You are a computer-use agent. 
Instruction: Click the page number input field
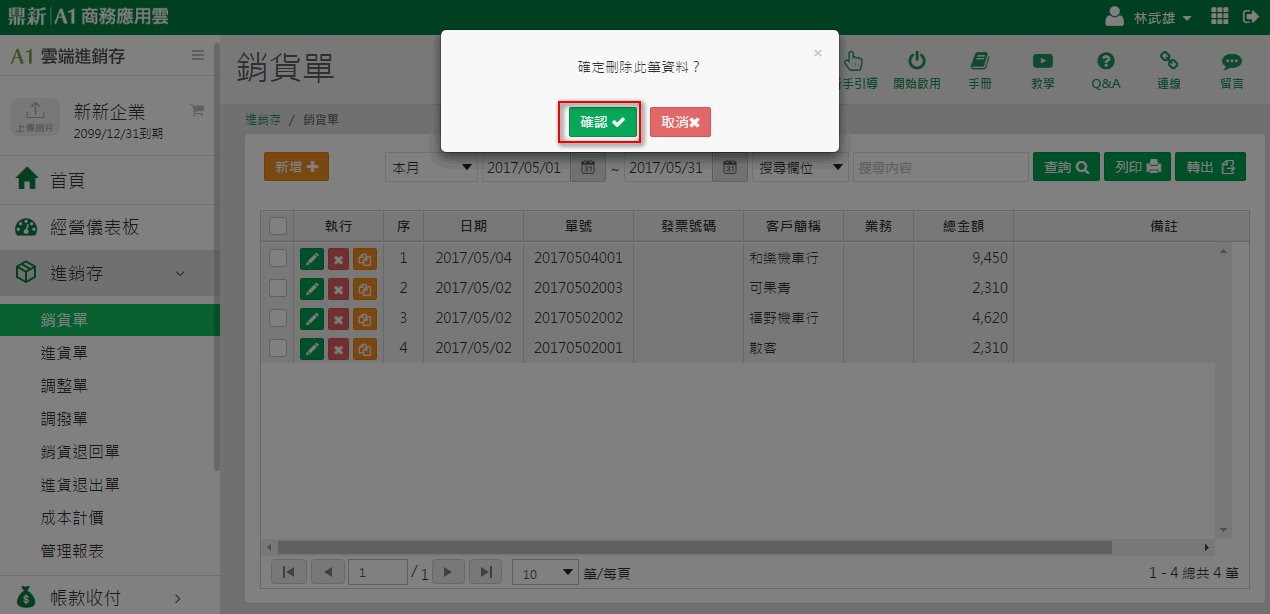[x=378, y=573]
